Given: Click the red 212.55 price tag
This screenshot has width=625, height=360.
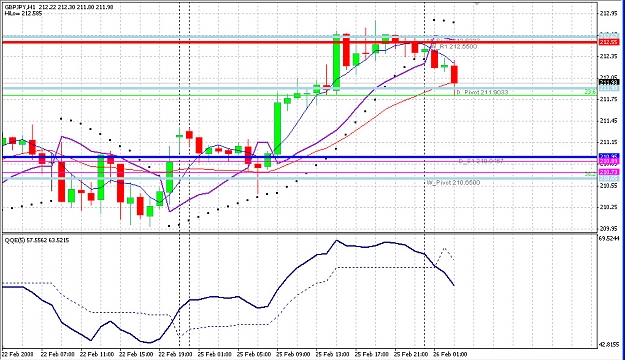Looking at the screenshot, I should [x=608, y=42].
